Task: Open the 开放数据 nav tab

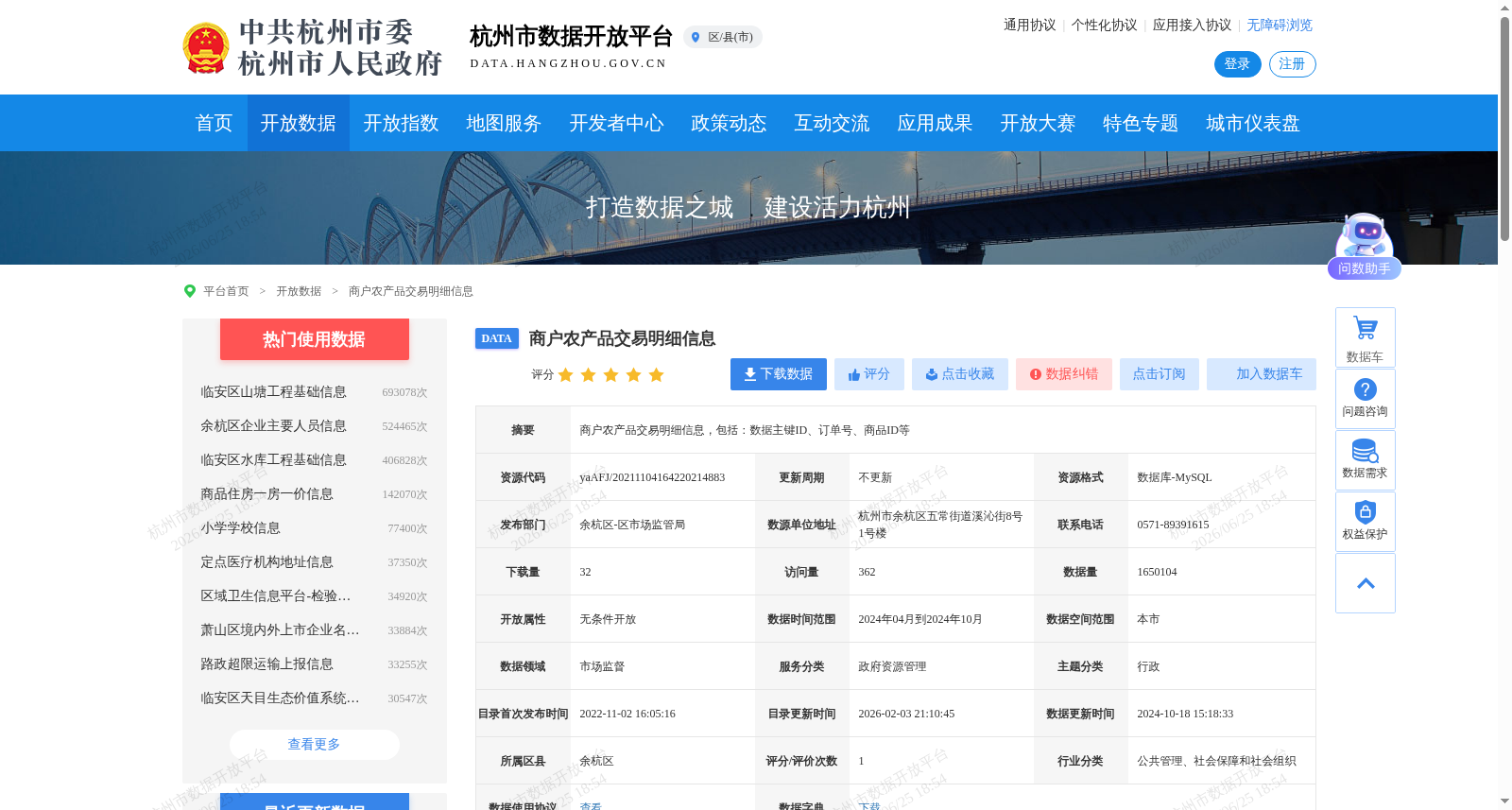Action: pyautogui.click(x=299, y=123)
